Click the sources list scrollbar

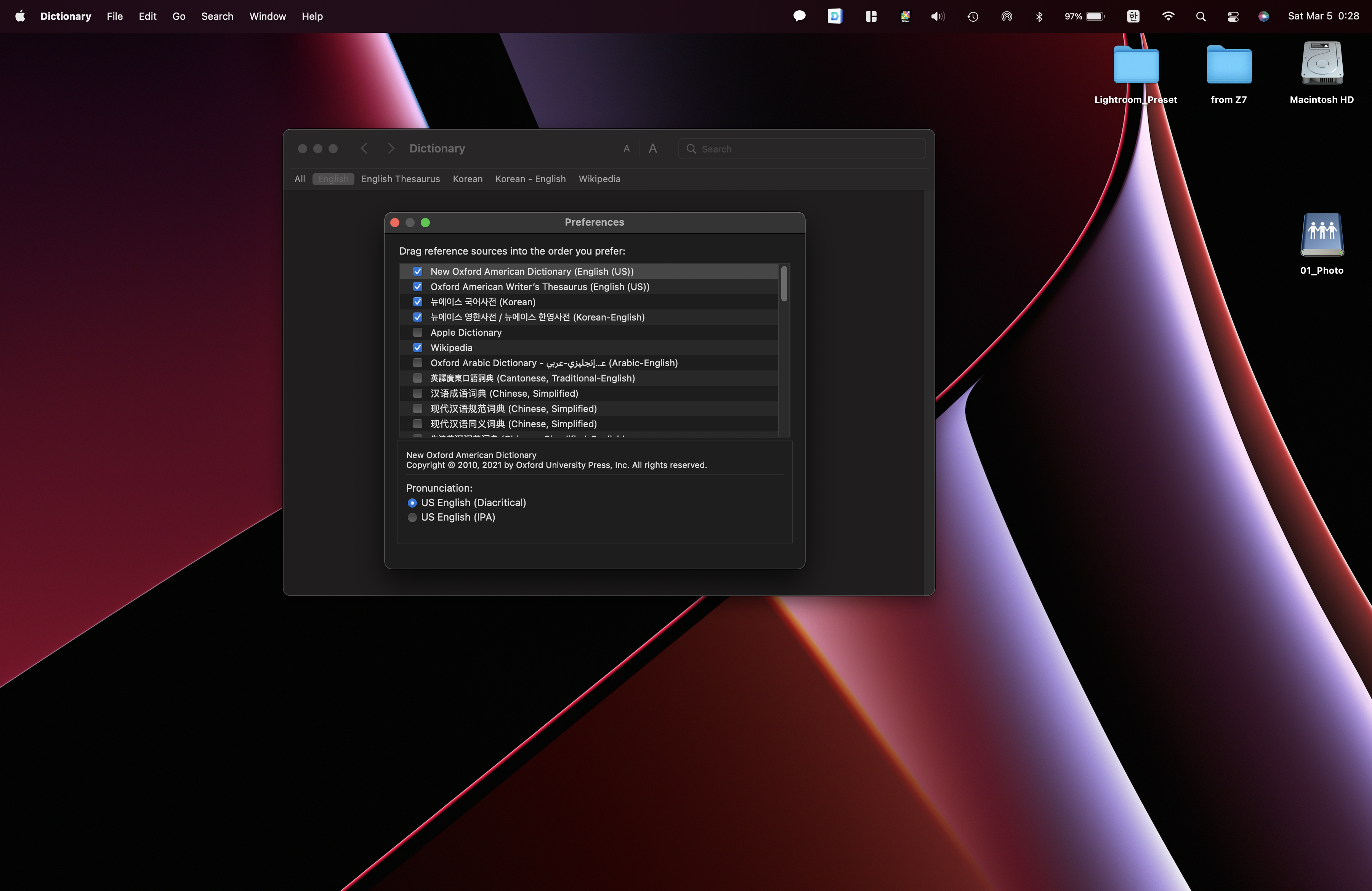tap(784, 283)
